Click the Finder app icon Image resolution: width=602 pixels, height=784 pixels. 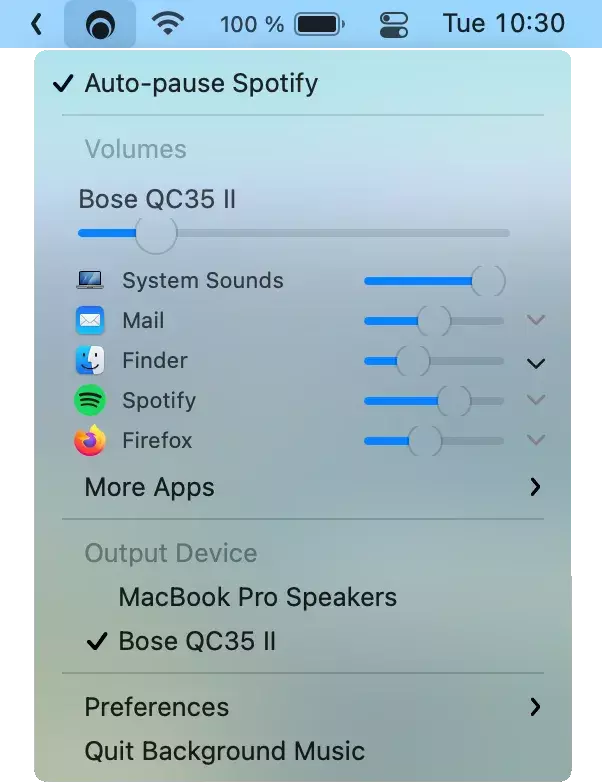[x=90, y=360]
